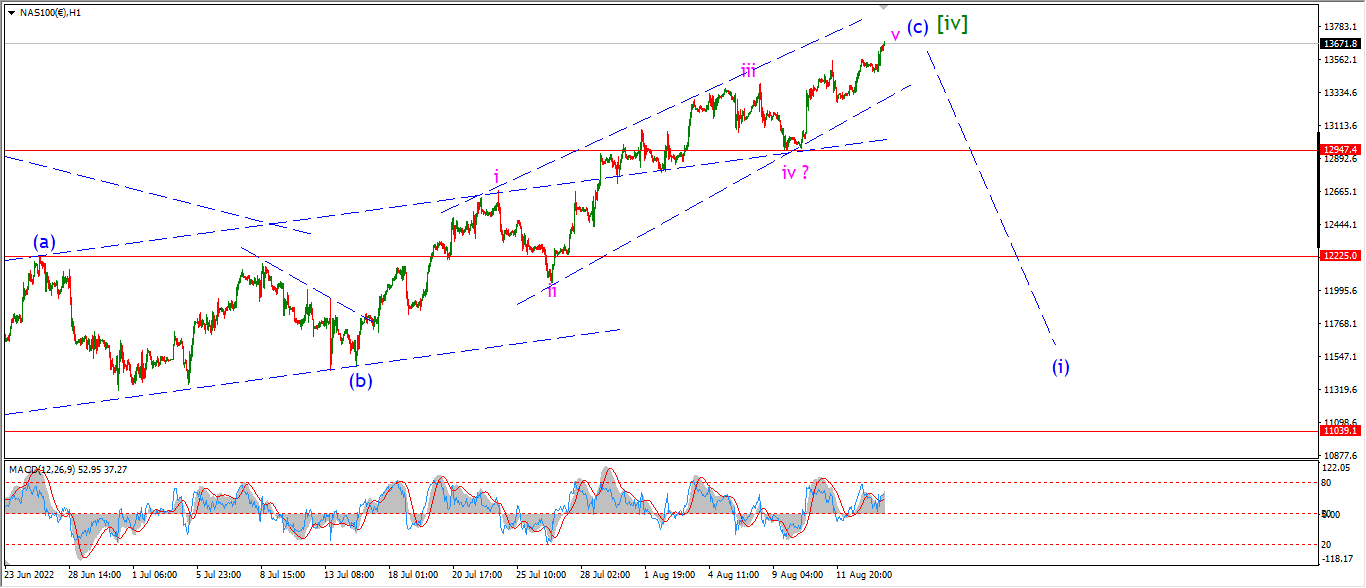1366x588 pixels.
Task: Click the blue (a) wave label
Action: (x=44, y=242)
